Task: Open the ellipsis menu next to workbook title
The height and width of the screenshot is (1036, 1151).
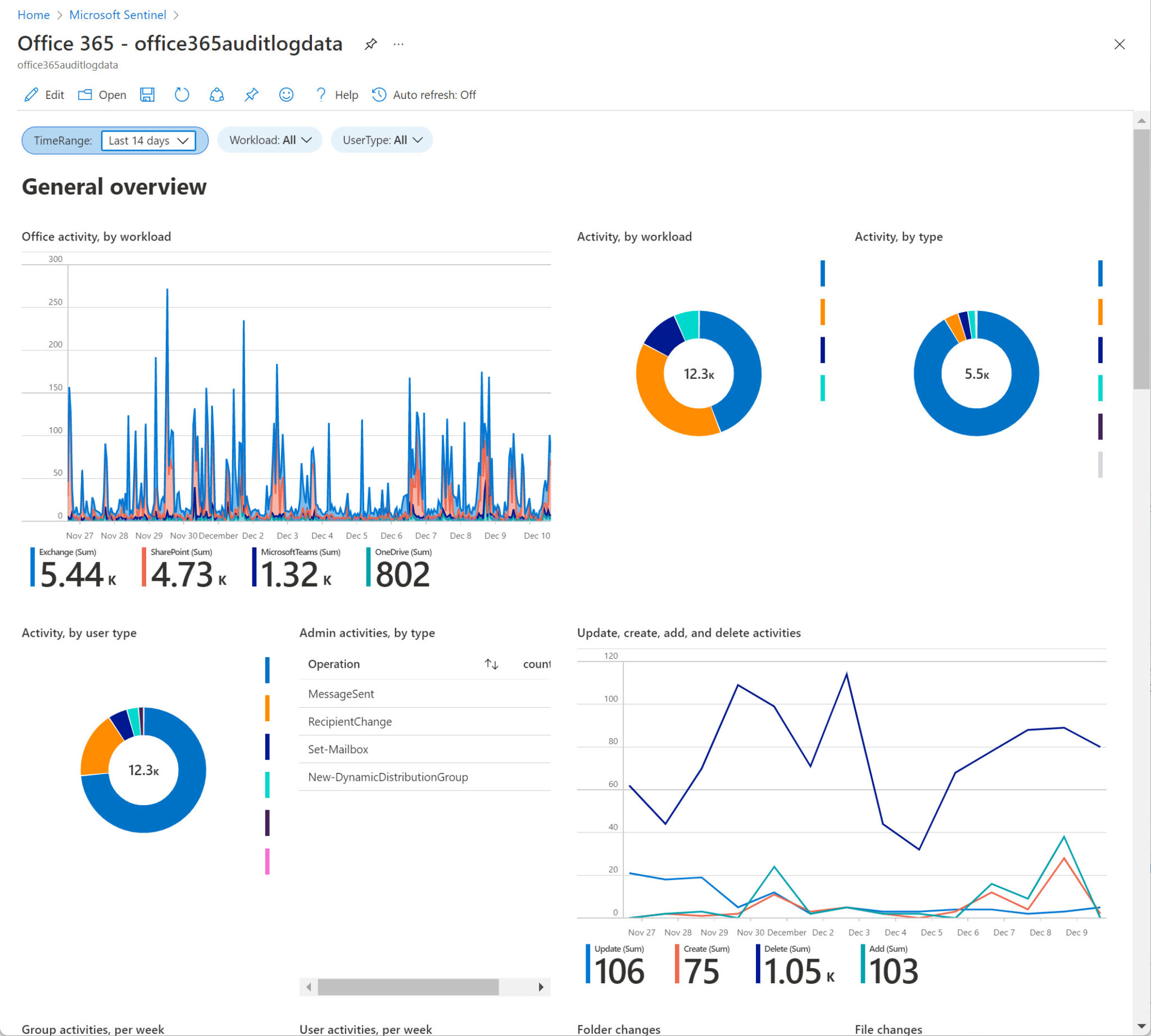Action: [x=398, y=44]
